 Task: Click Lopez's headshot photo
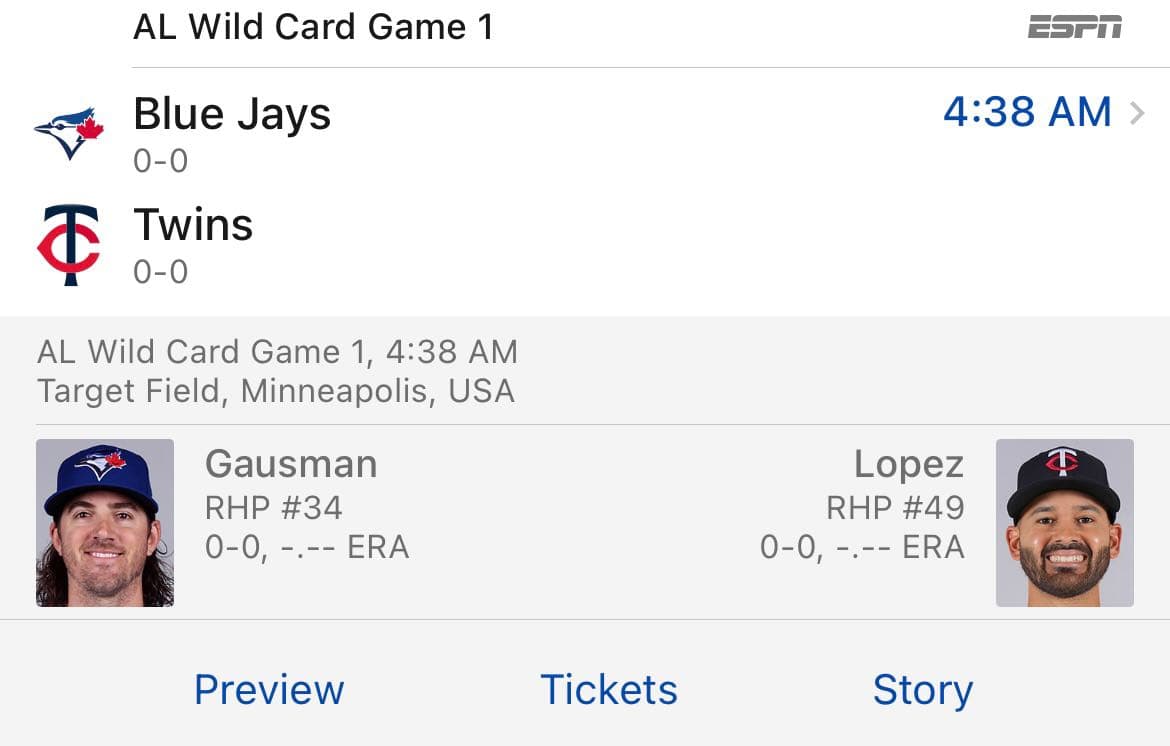click(1065, 522)
